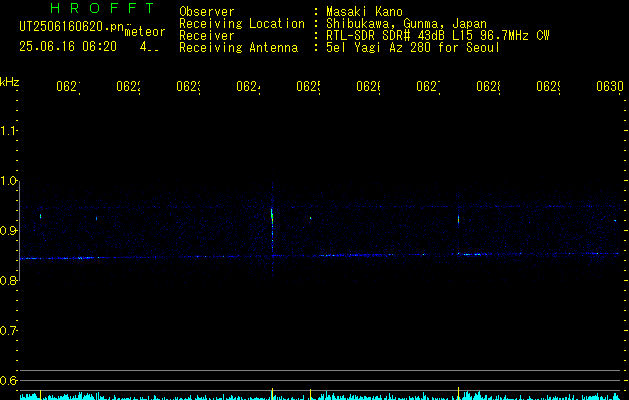Click the Receiver label

[x=207, y=36]
